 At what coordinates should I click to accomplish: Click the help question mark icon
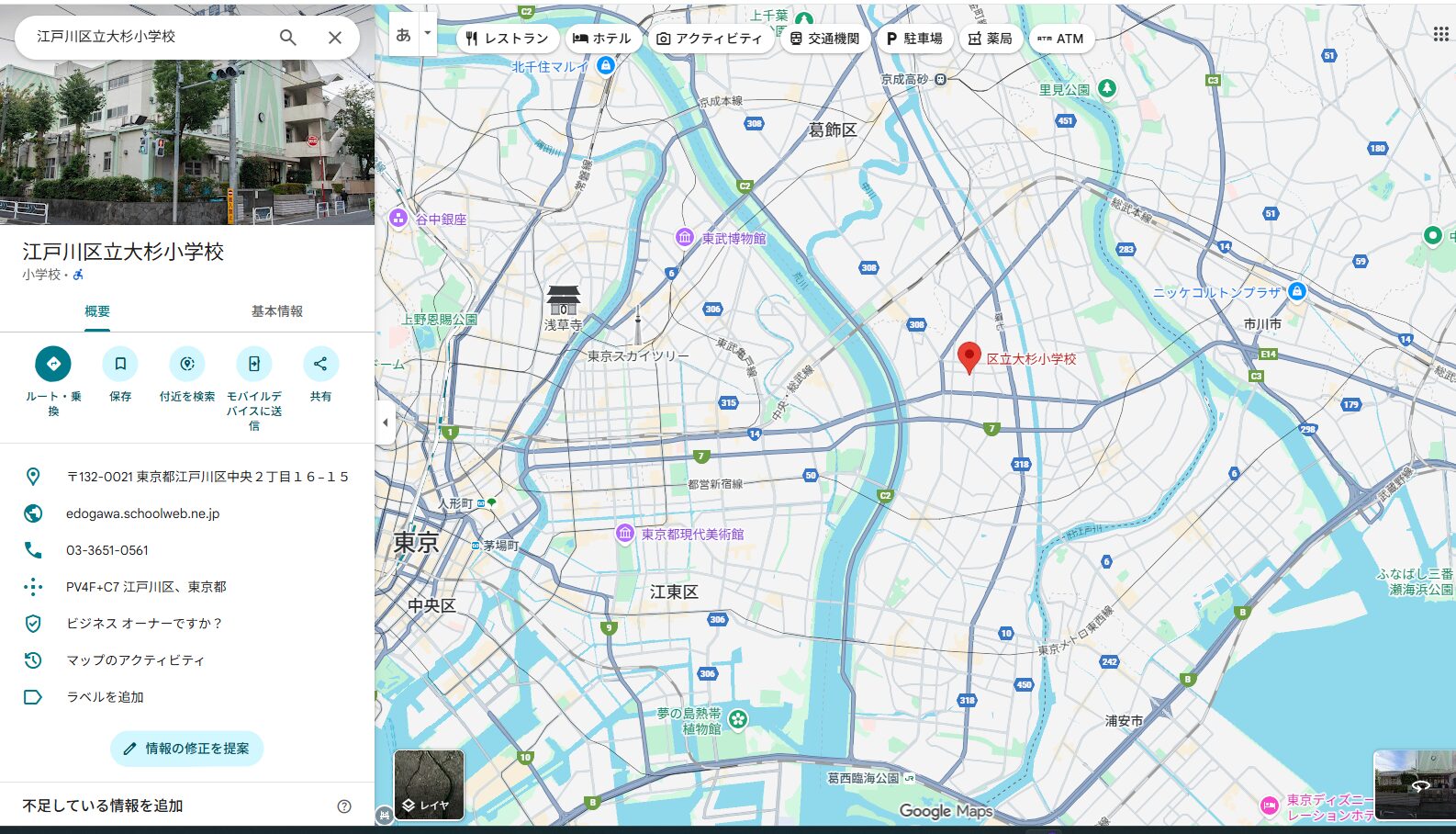pyautogui.click(x=344, y=806)
